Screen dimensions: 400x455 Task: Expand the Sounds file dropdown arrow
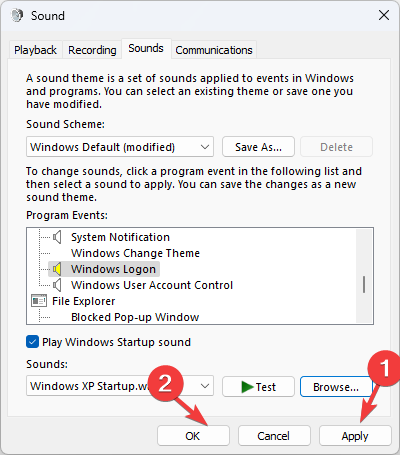[x=205, y=386]
